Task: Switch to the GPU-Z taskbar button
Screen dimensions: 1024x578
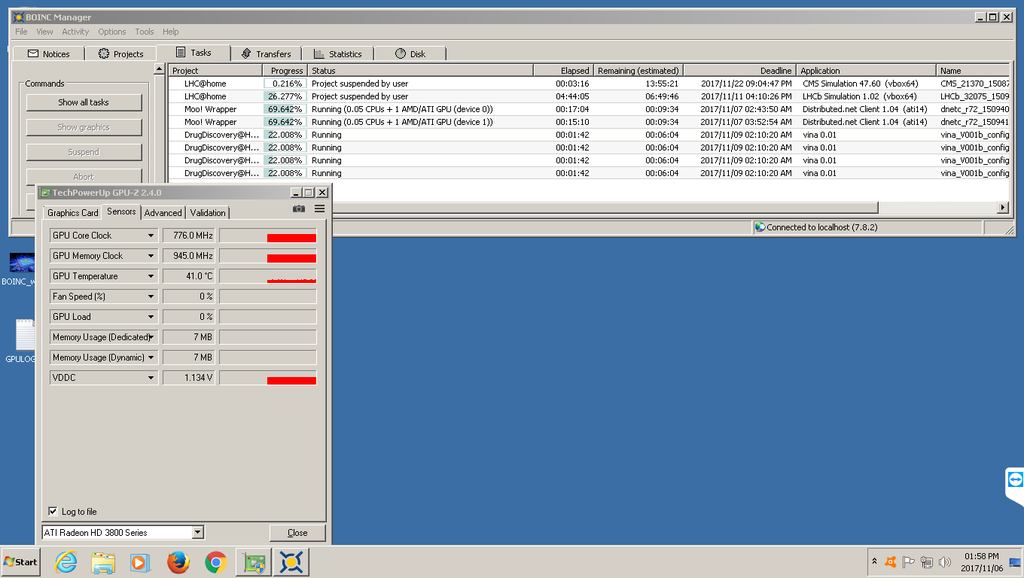Action: click(253, 562)
